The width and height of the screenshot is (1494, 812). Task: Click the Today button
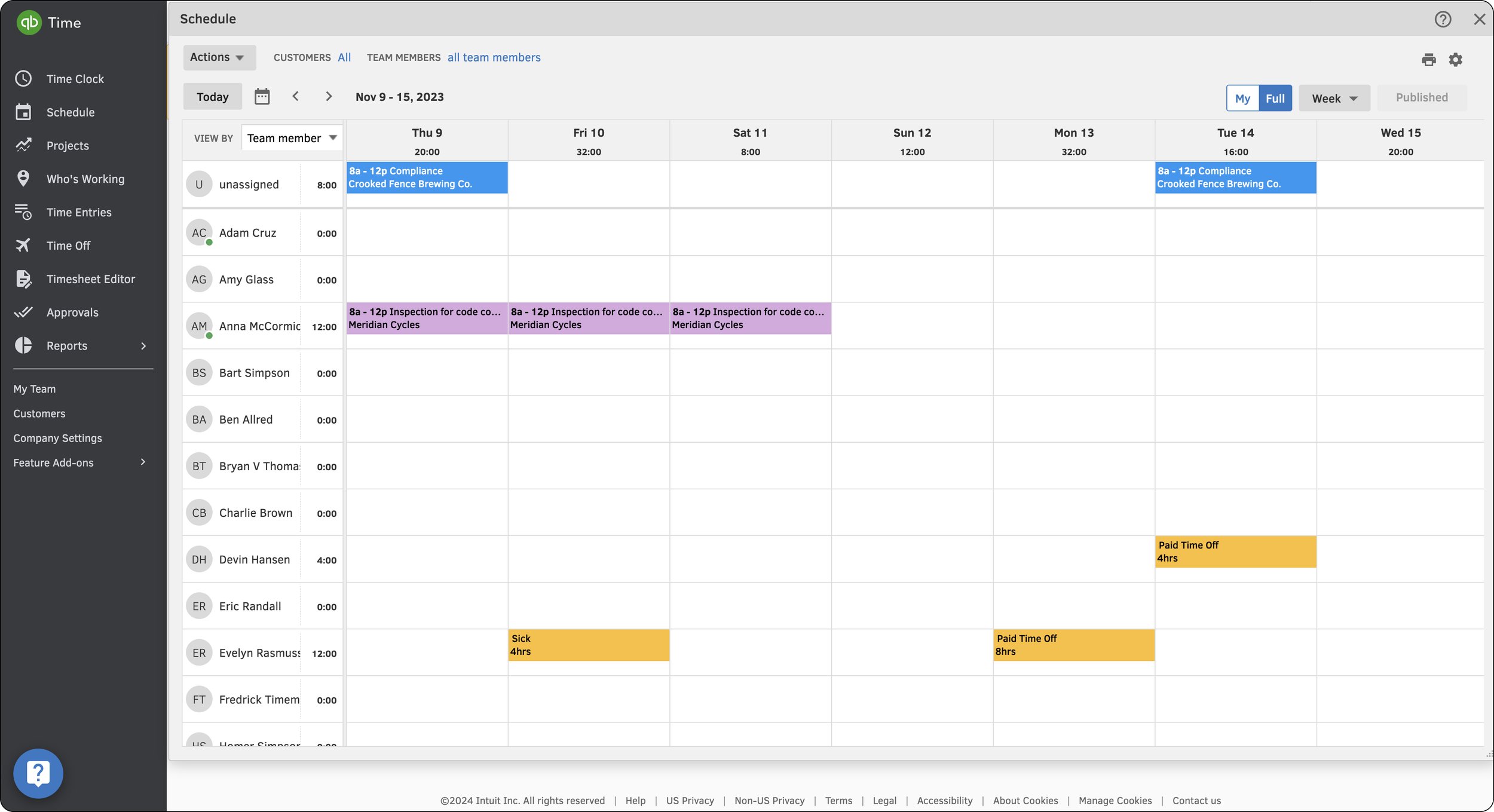point(212,97)
